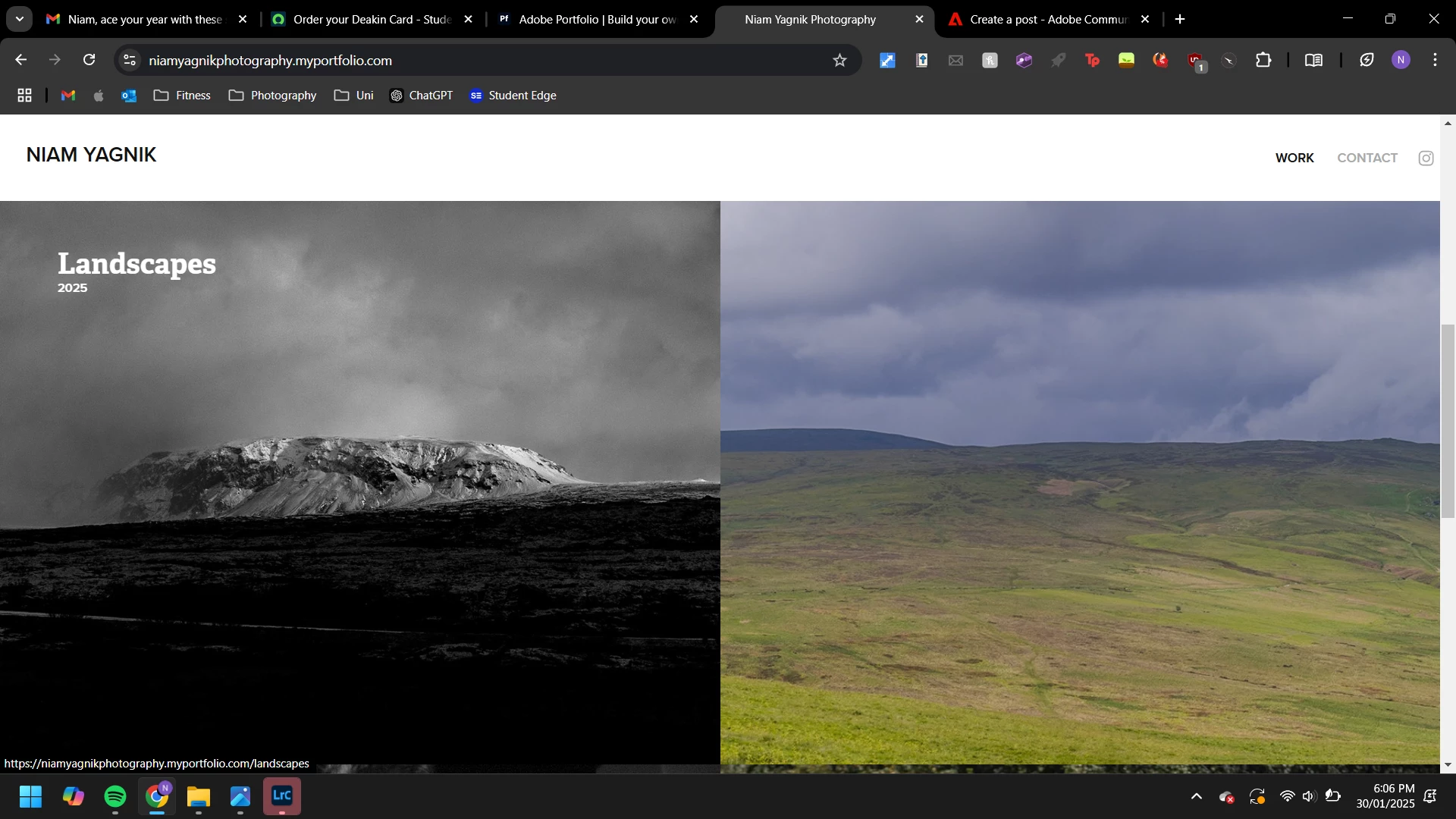Viewport: 1456px width, 819px height.
Task: Click the NIAM YAGNIK site title
Action: click(x=91, y=155)
